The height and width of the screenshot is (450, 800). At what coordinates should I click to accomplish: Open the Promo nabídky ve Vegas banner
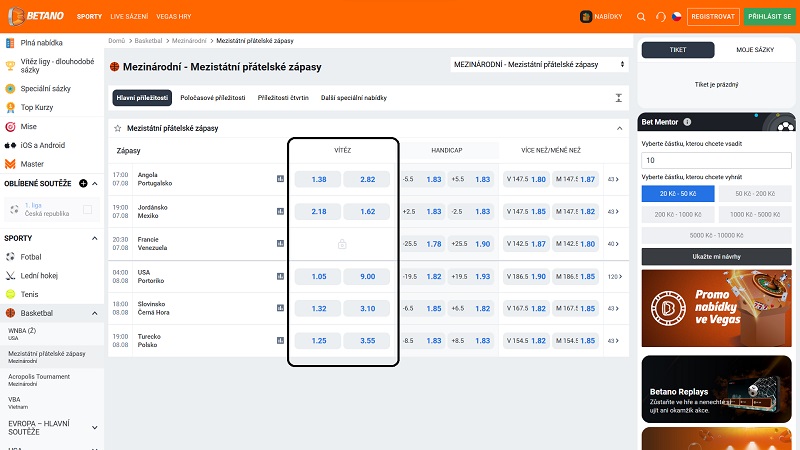pos(715,307)
